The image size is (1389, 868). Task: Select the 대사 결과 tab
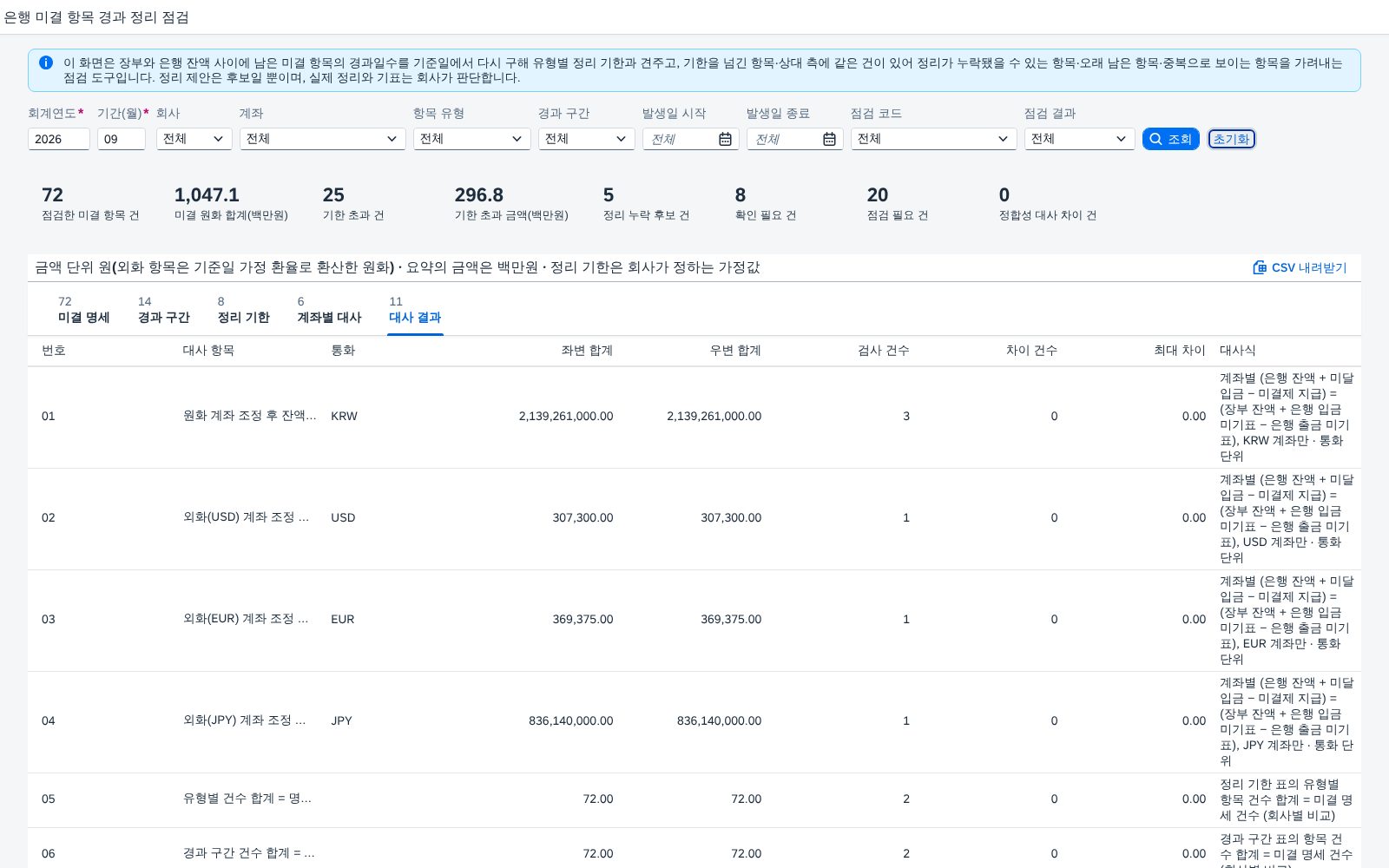(x=415, y=310)
